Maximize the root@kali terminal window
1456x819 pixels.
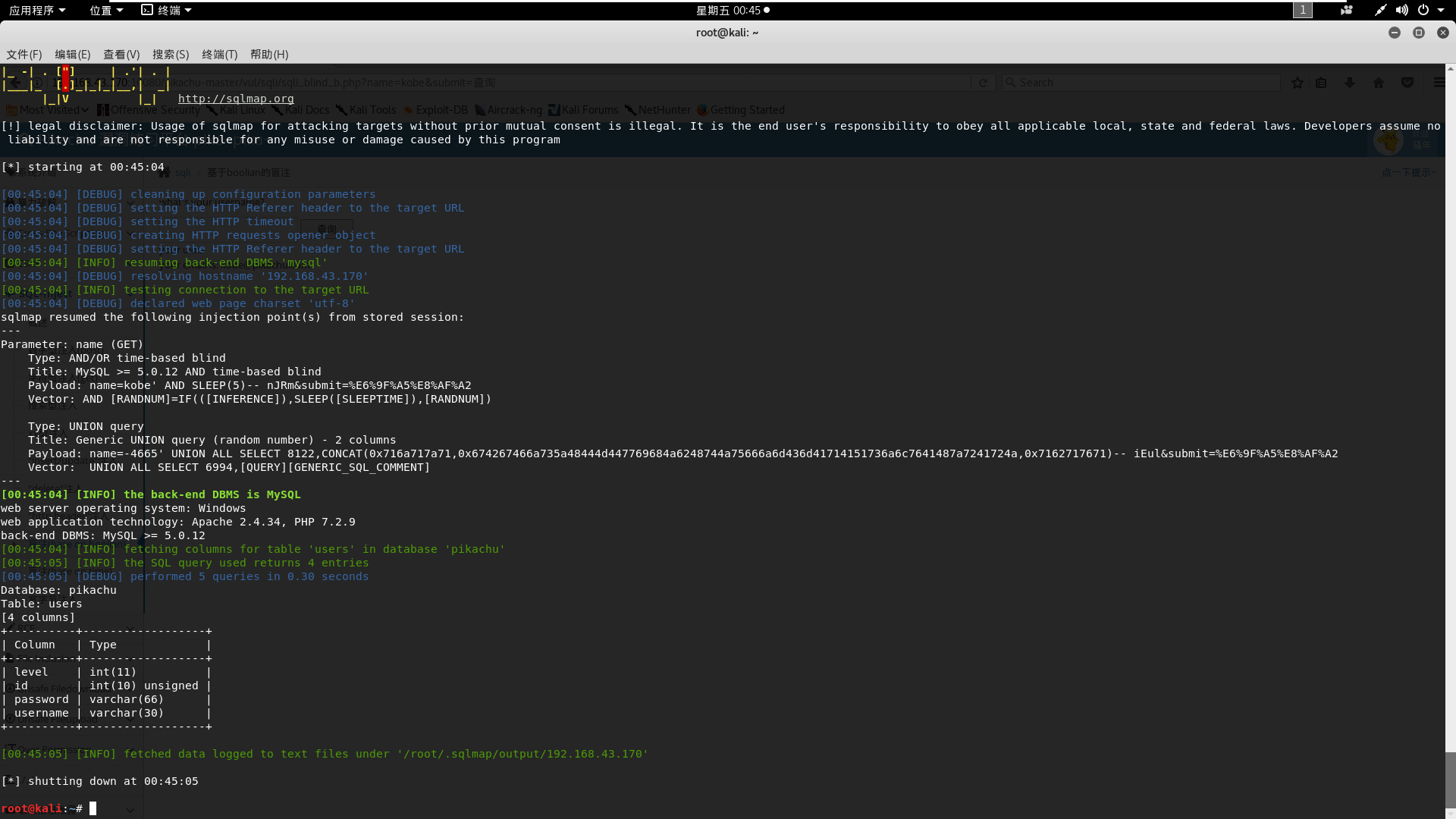pos(1418,33)
